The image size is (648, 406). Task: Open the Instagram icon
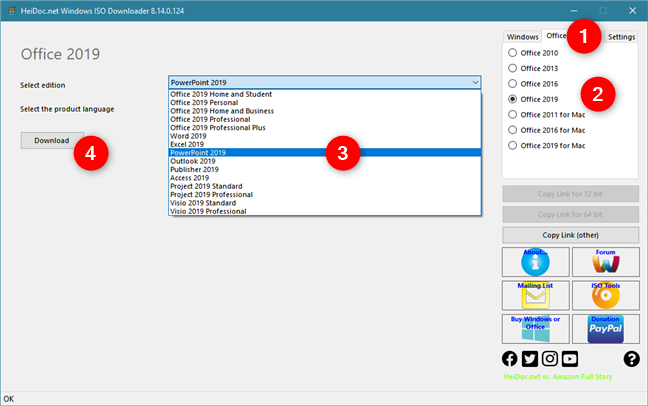[550, 359]
